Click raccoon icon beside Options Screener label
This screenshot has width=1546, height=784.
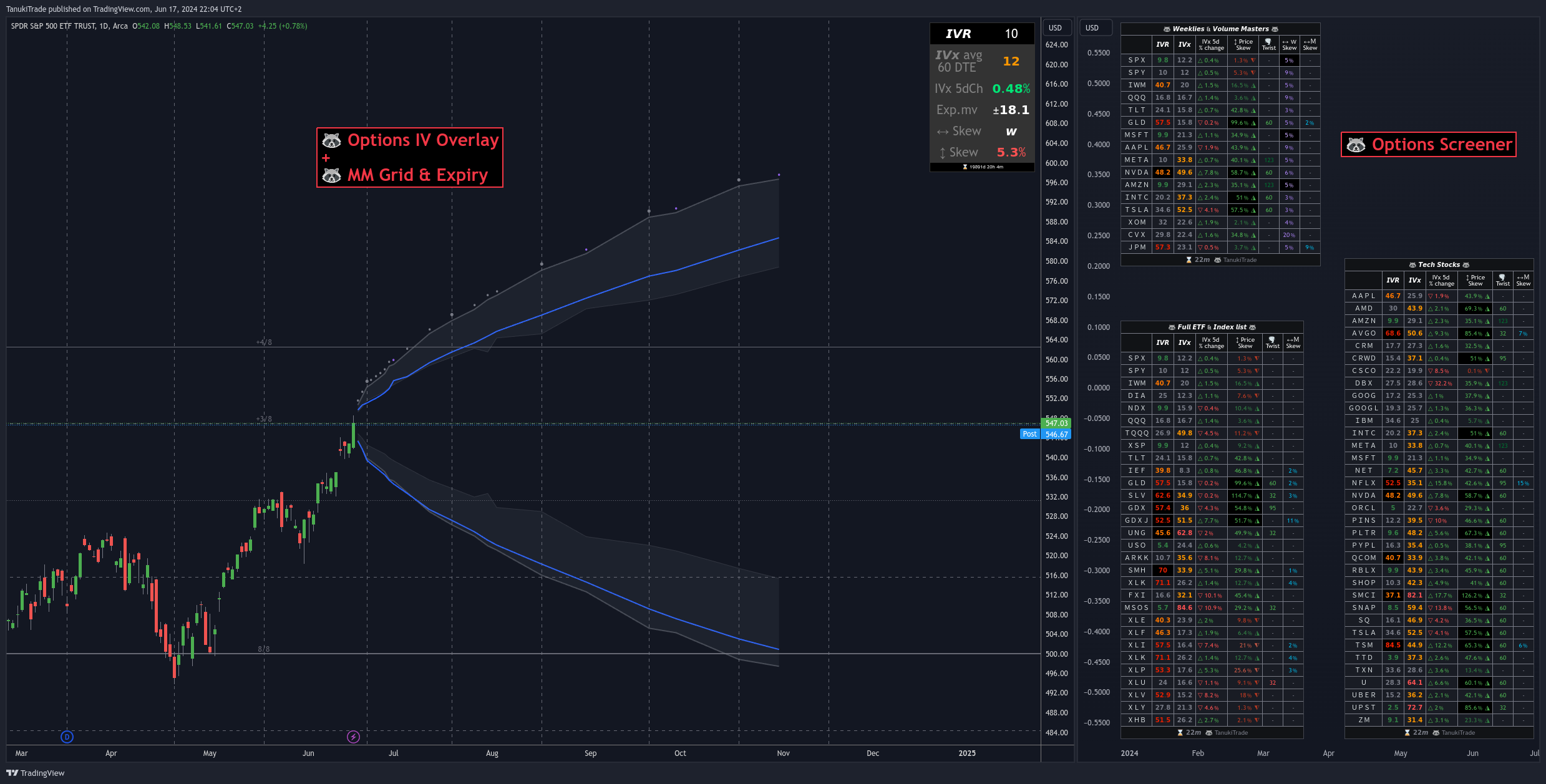tap(1356, 145)
